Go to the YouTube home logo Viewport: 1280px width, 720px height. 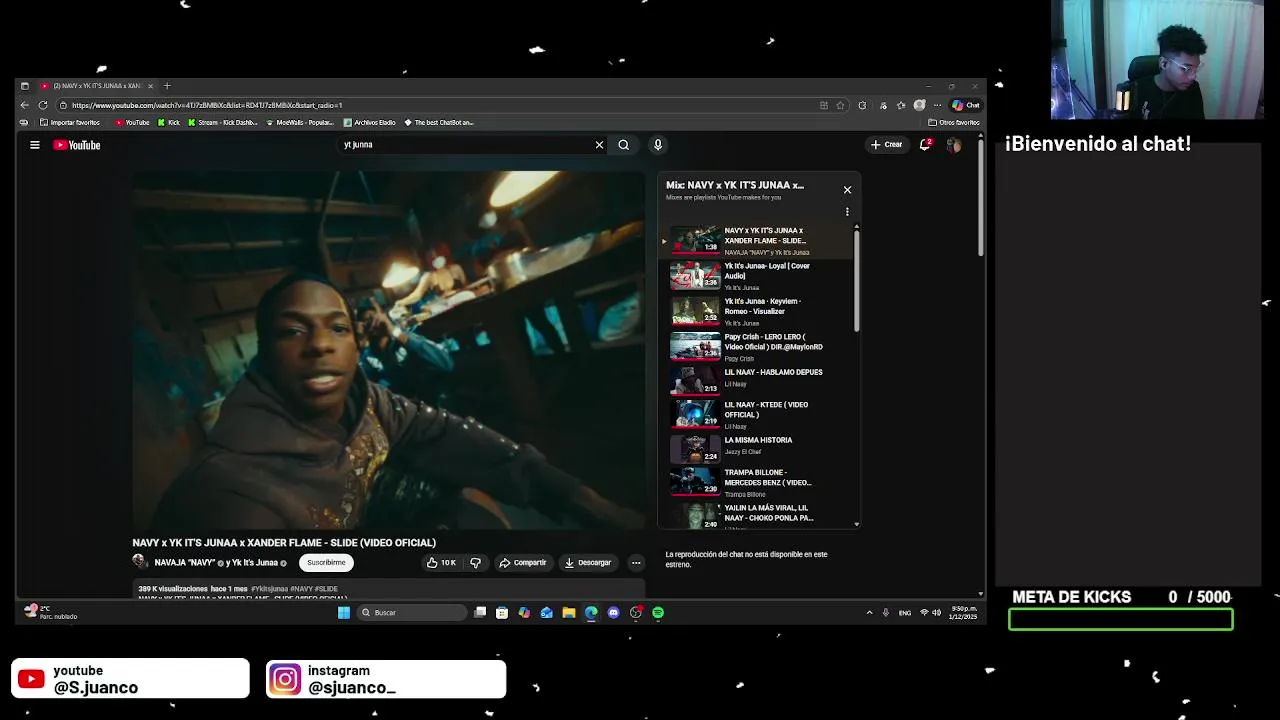click(77, 145)
